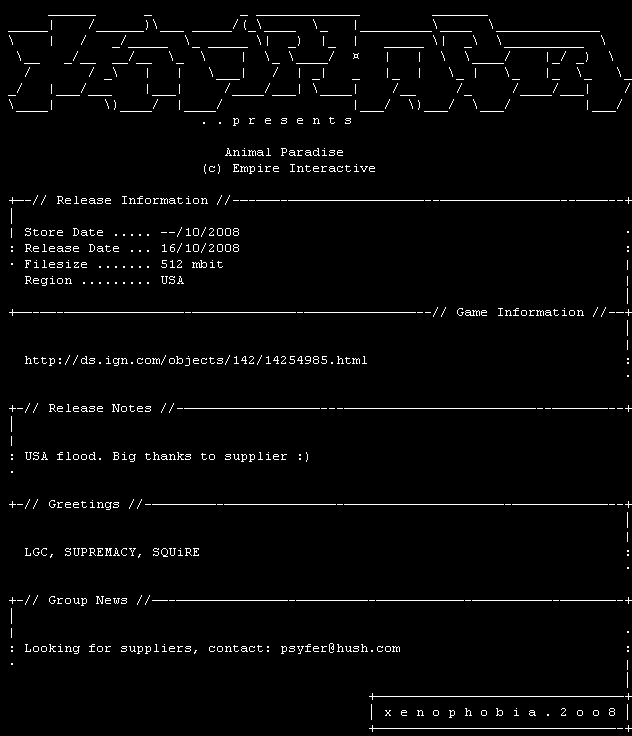
Task: Click the Release Notes section header
Action: (x=100, y=408)
